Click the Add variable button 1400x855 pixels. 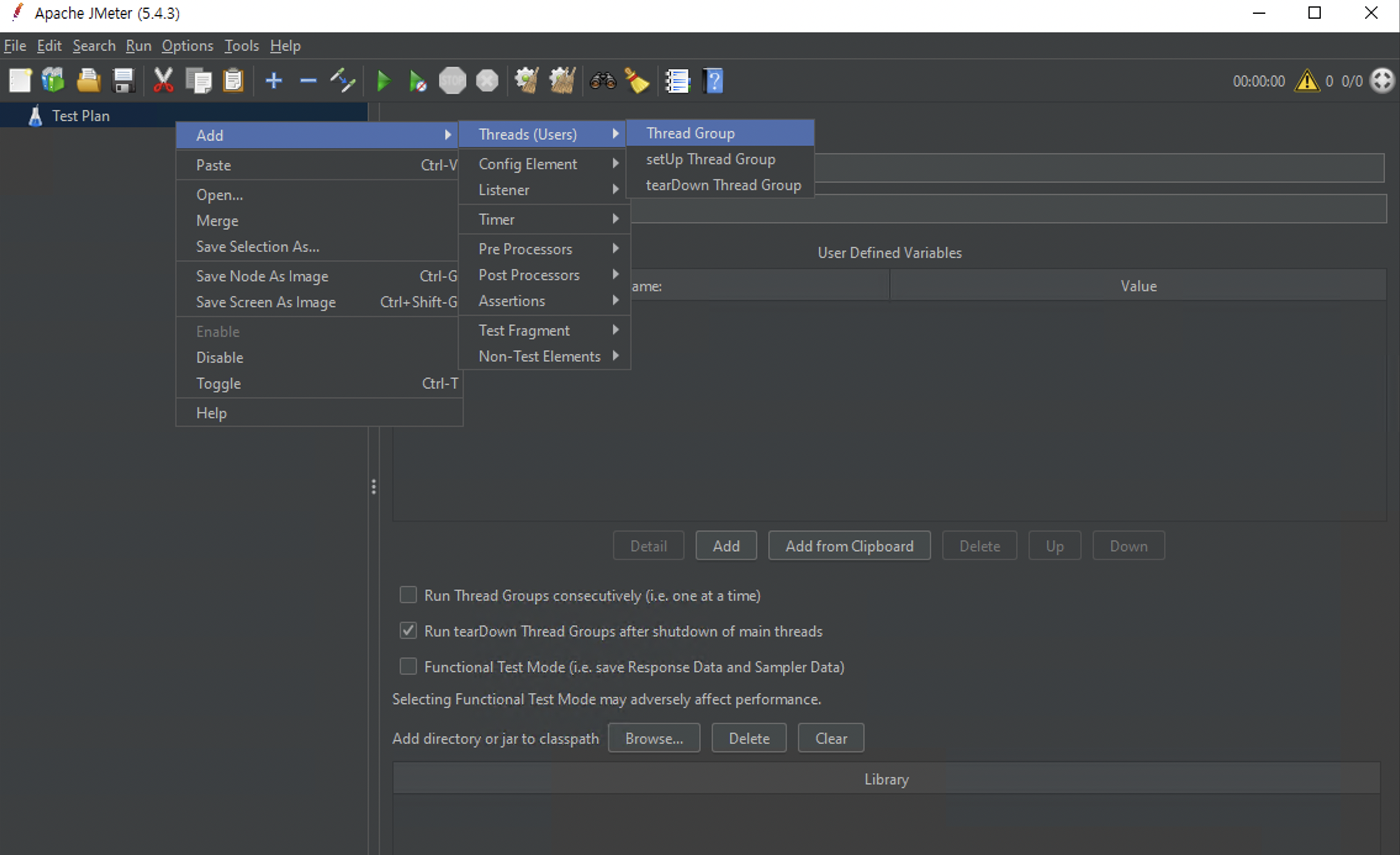726,545
